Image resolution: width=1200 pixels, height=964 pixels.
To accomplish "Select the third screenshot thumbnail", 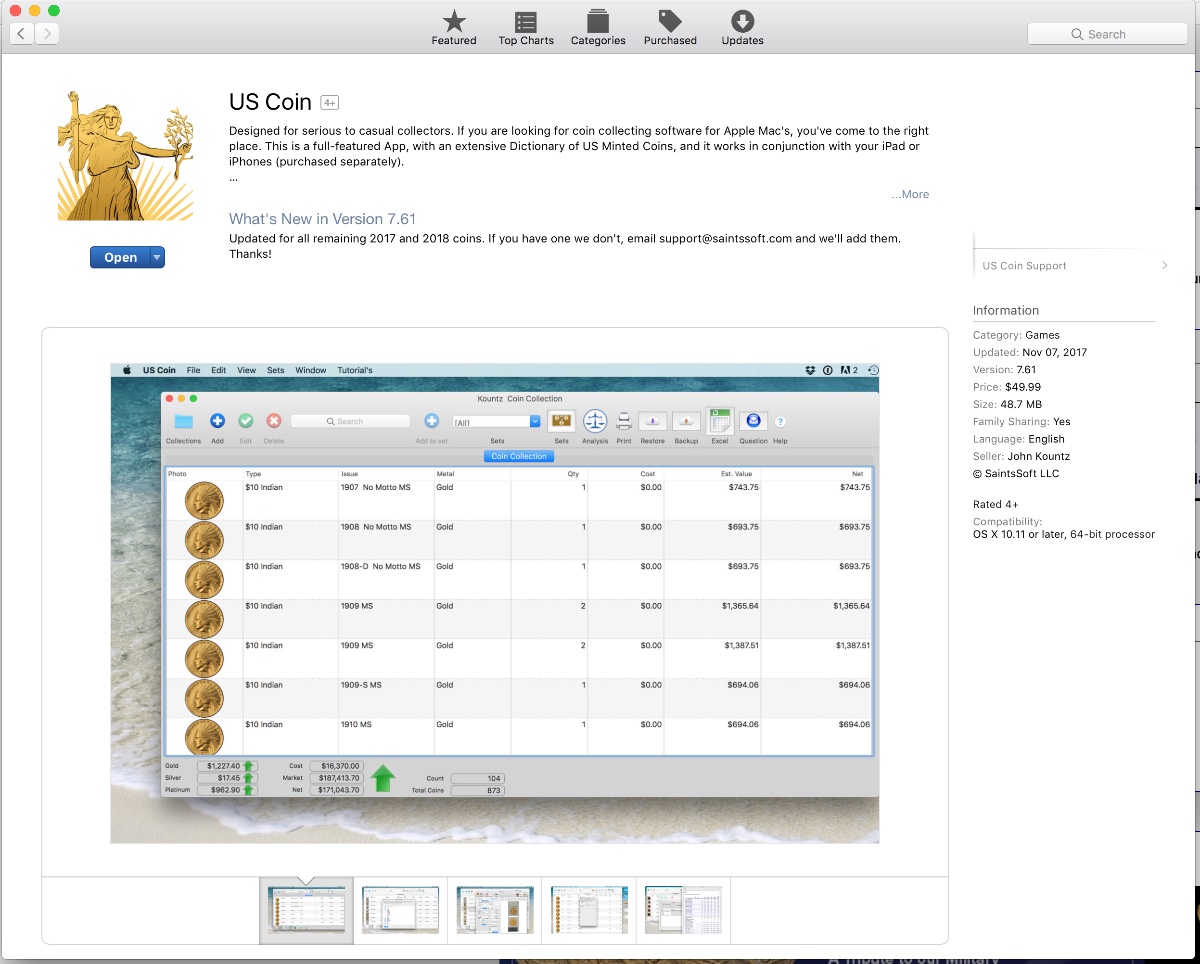I will point(495,910).
